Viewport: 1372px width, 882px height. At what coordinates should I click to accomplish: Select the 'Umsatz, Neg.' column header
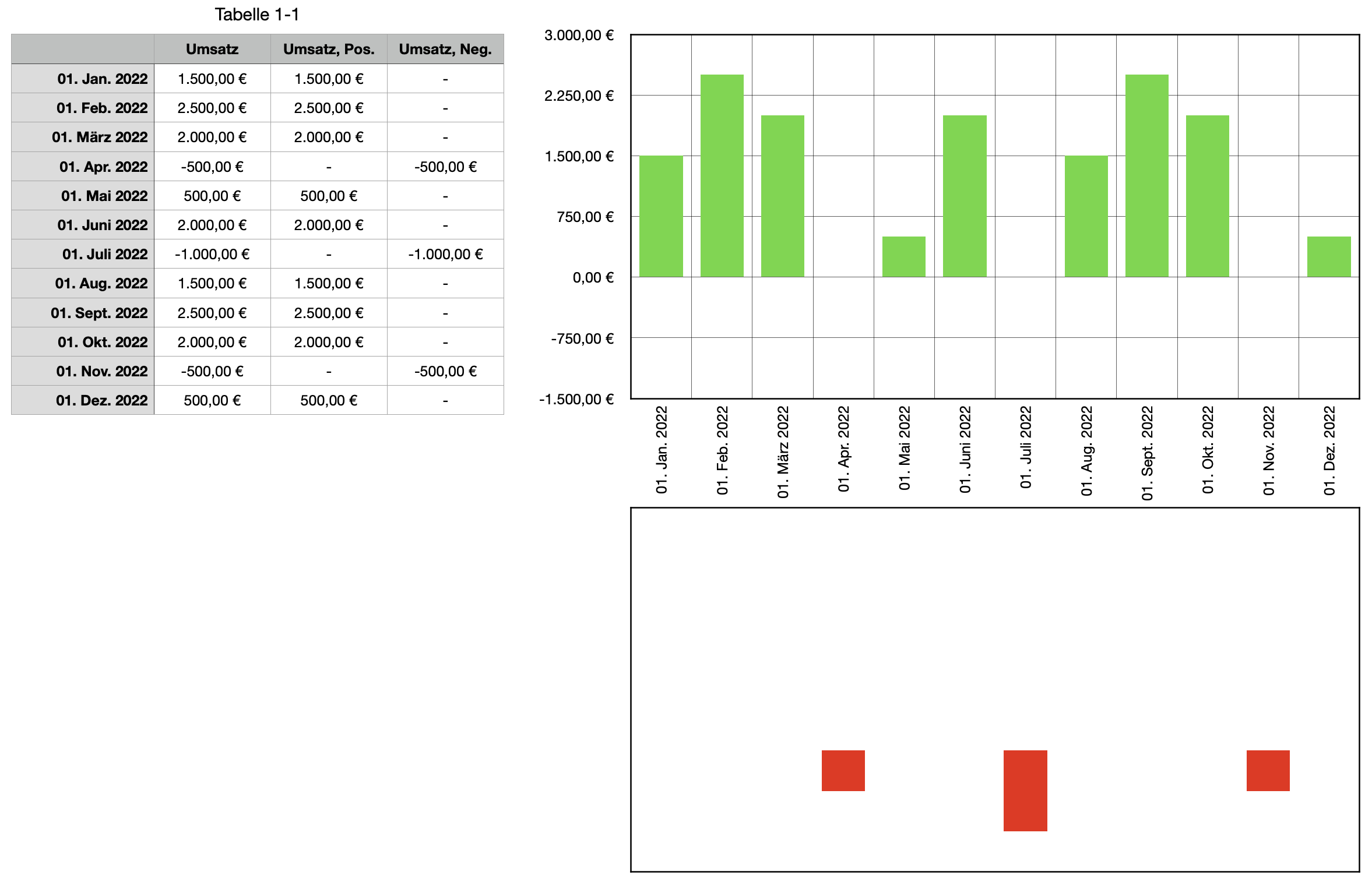coord(445,49)
